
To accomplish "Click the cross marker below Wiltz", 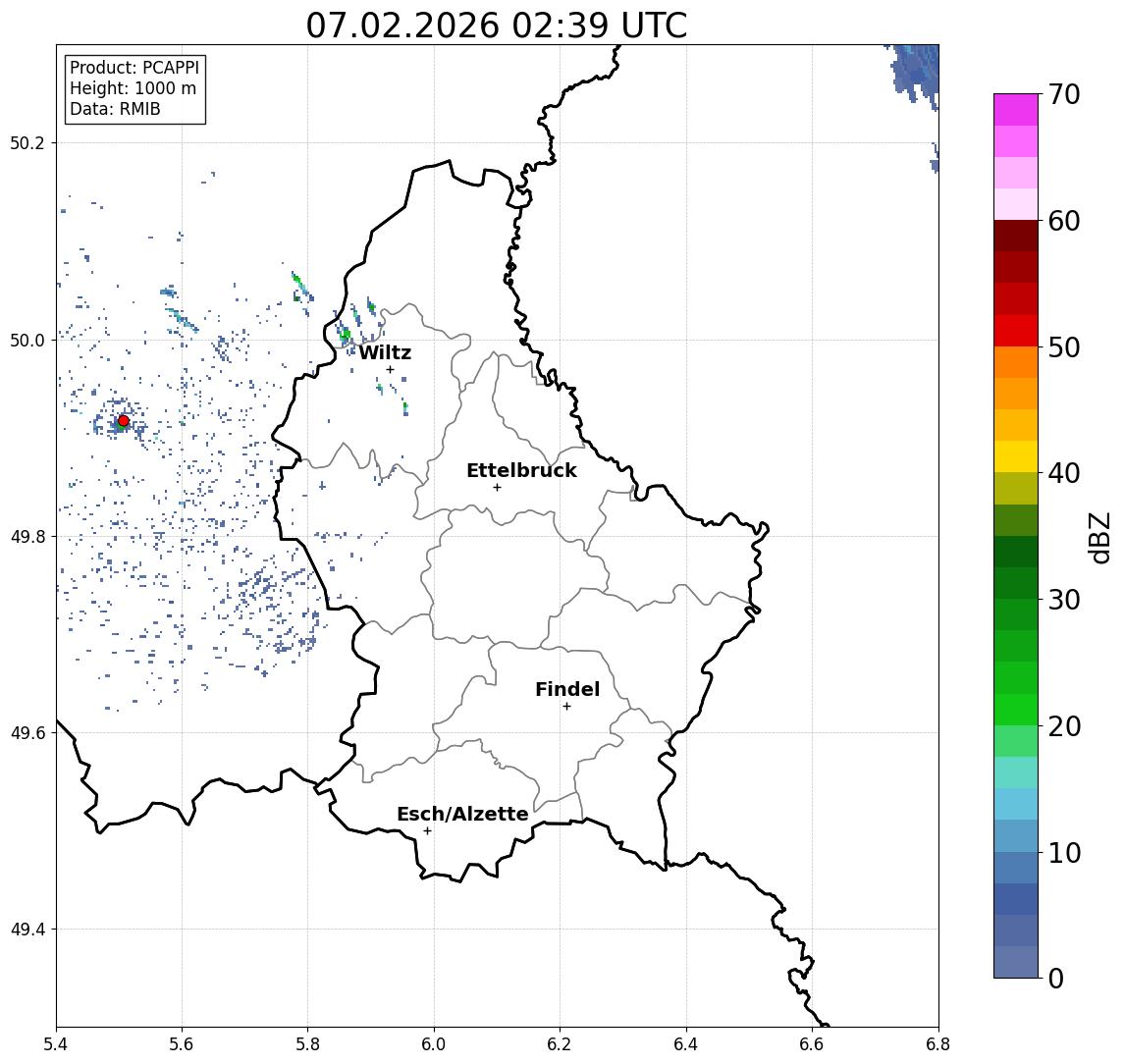I will 390,369.
